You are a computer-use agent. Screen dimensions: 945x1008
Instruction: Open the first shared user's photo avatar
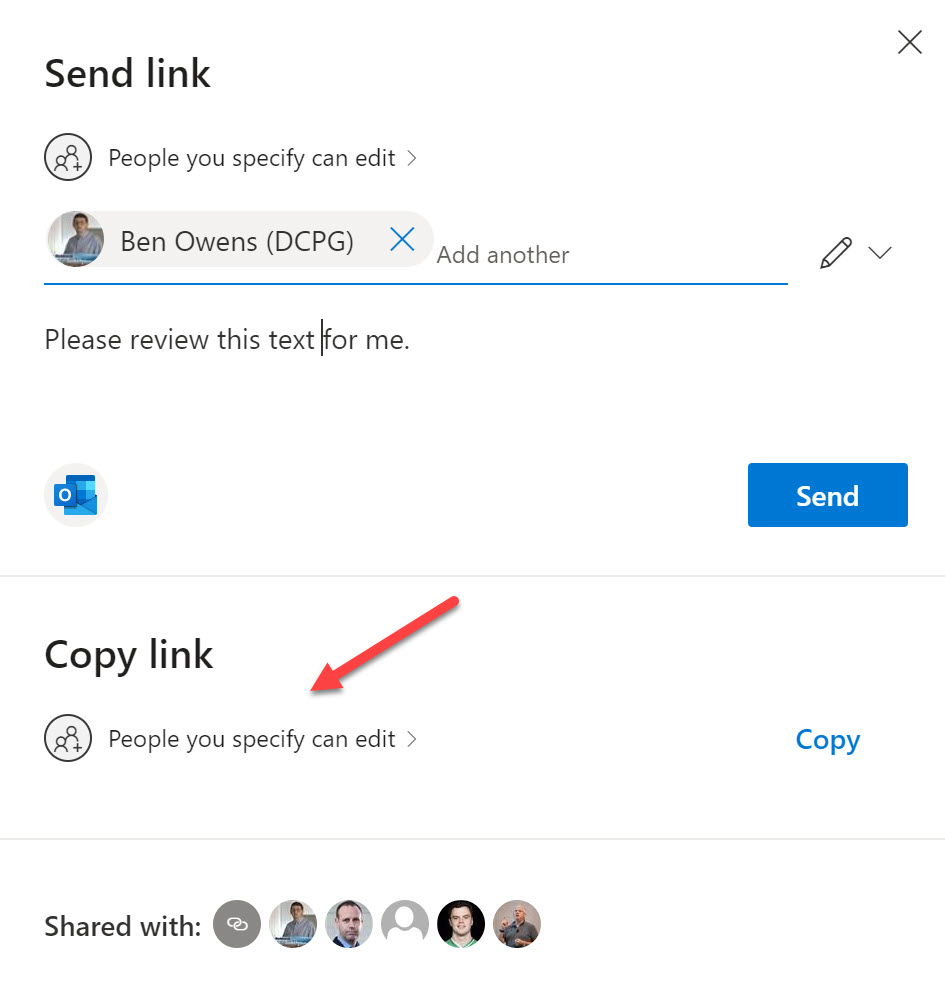click(293, 924)
